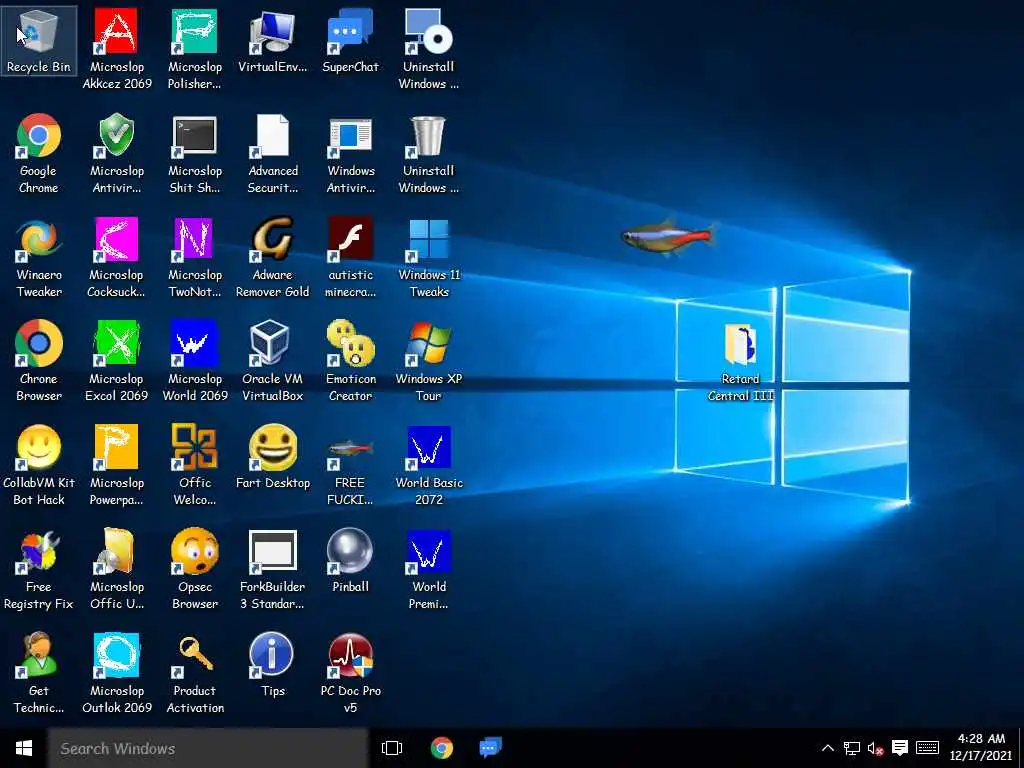This screenshot has width=1024, height=768.
Task: Open the Pinball desktop shortcut
Action: pyautogui.click(x=350, y=562)
